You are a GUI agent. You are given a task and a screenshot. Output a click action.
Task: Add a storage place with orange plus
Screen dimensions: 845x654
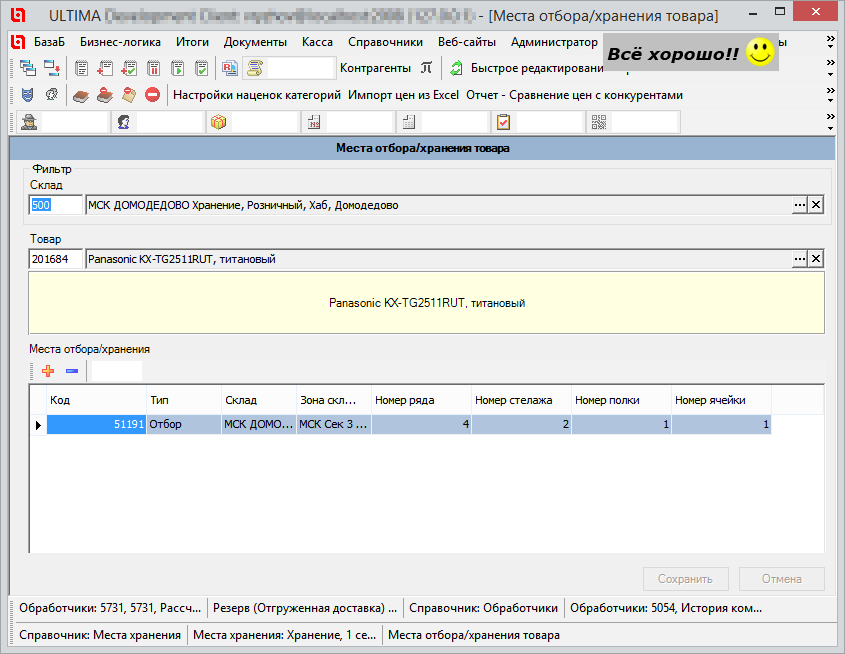(48, 371)
